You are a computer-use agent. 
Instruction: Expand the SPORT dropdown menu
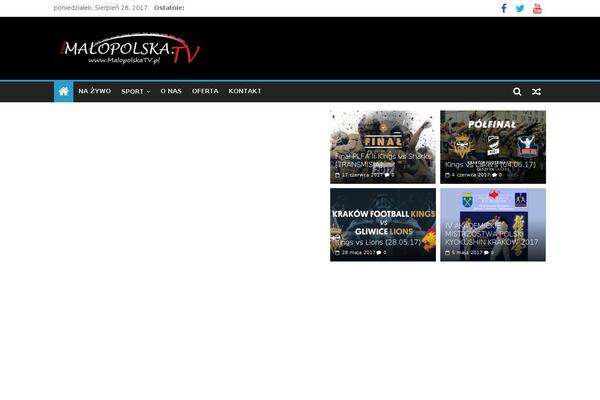[x=136, y=91]
